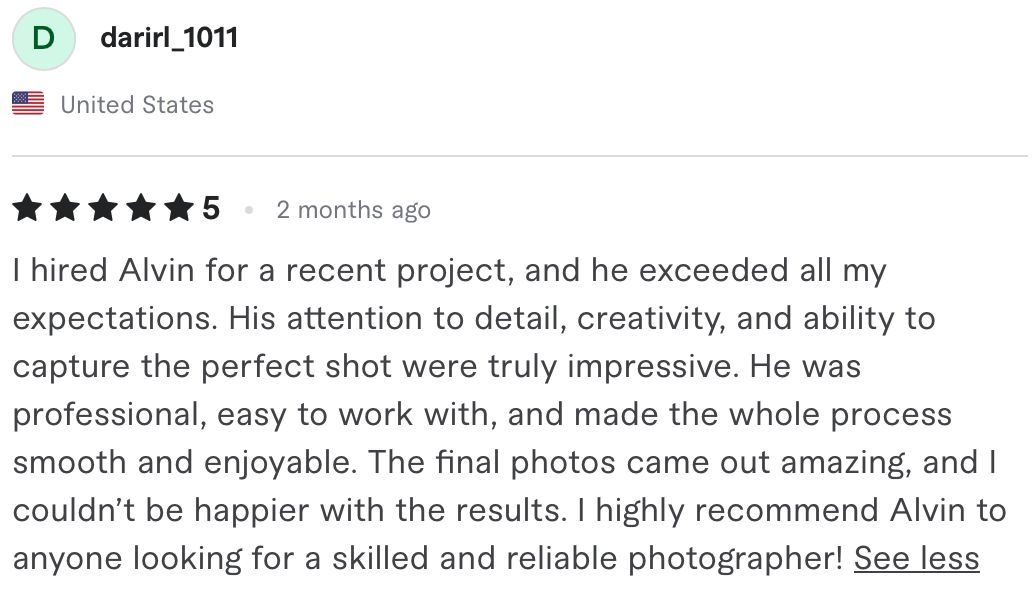Click the line starting with professional, easy

click(482, 415)
